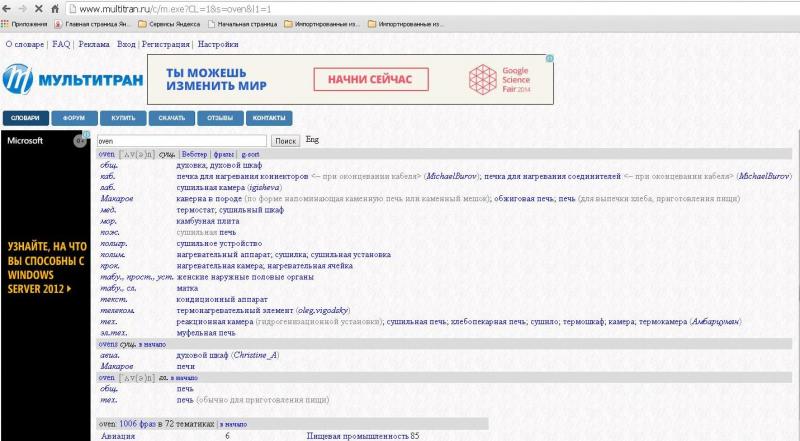Click the AdChoices icon on Google banner
The height and width of the screenshot is (441, 800).
coord(549,59)
